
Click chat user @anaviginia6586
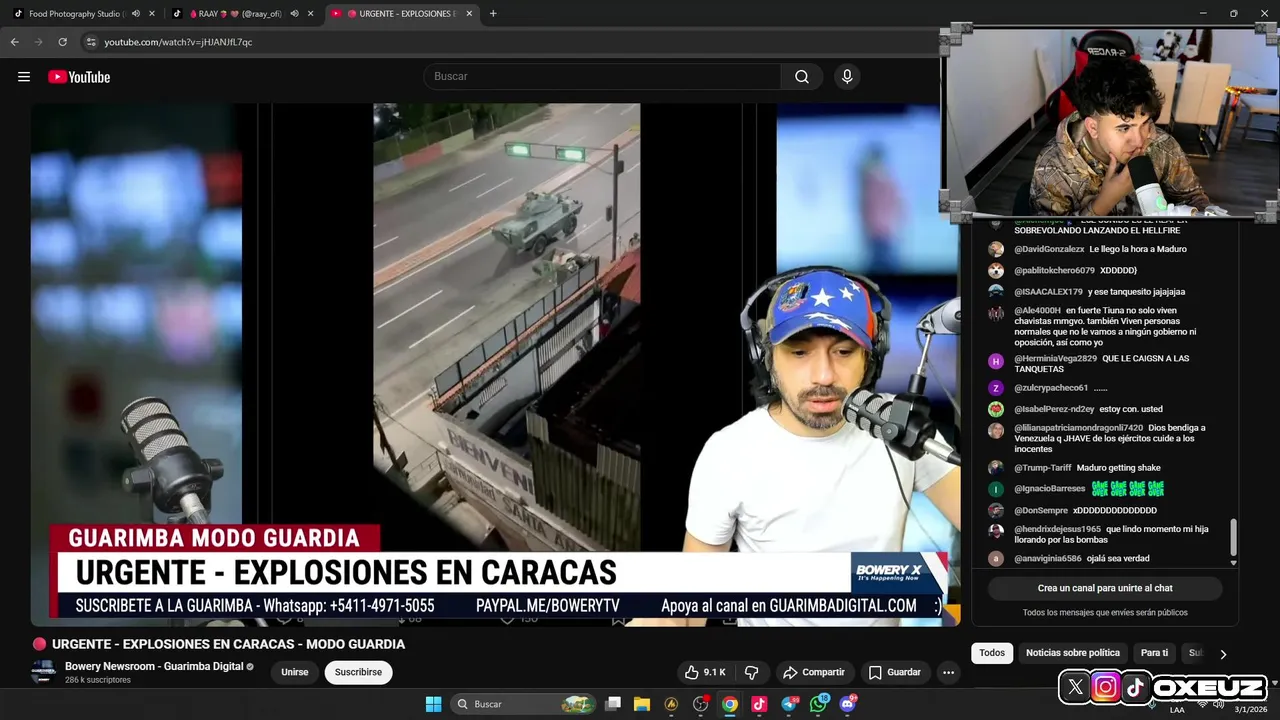pyautogui.click(x=1047, y=559)
